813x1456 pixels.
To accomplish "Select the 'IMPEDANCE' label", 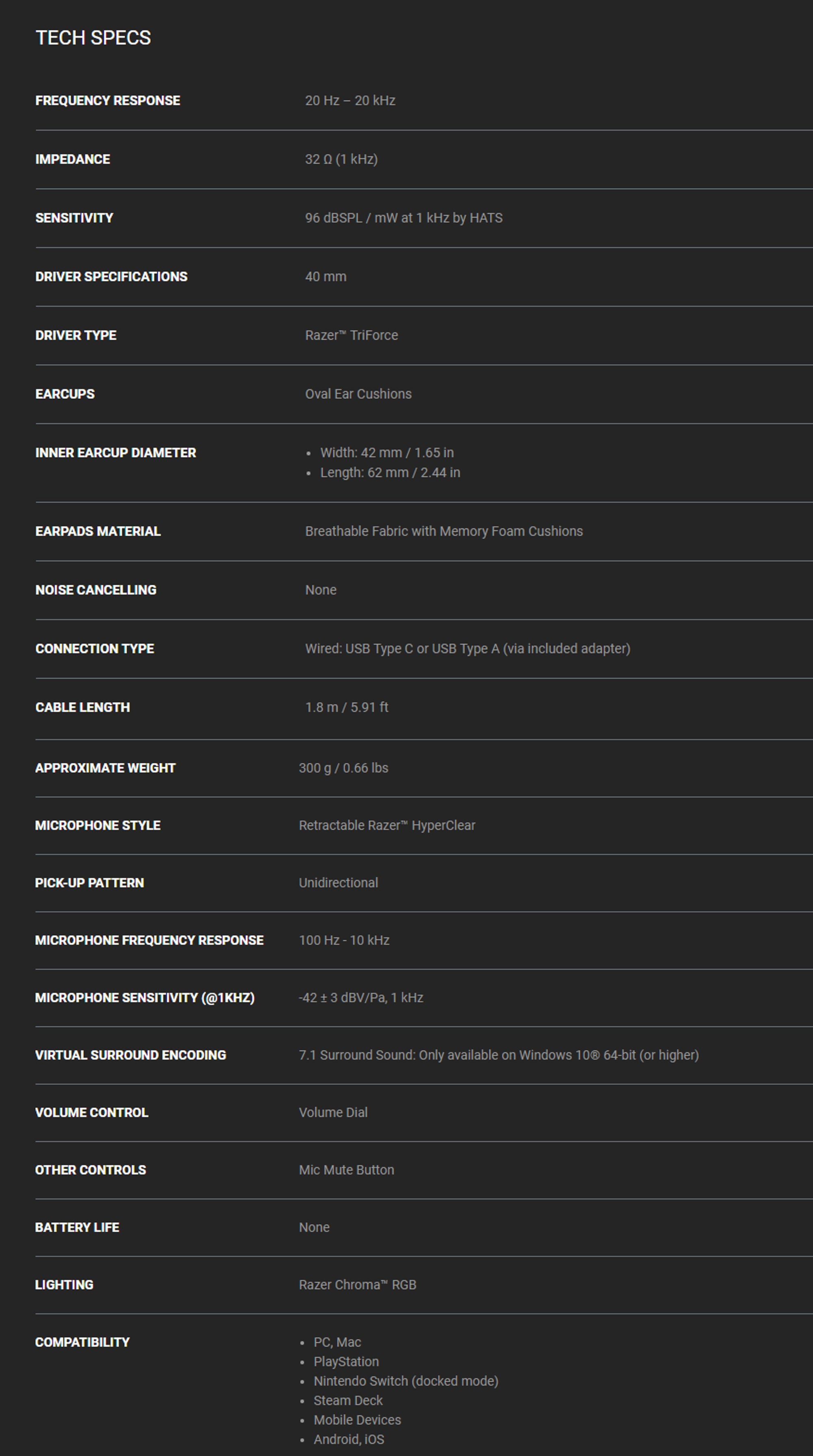I will tap(73, 159).
